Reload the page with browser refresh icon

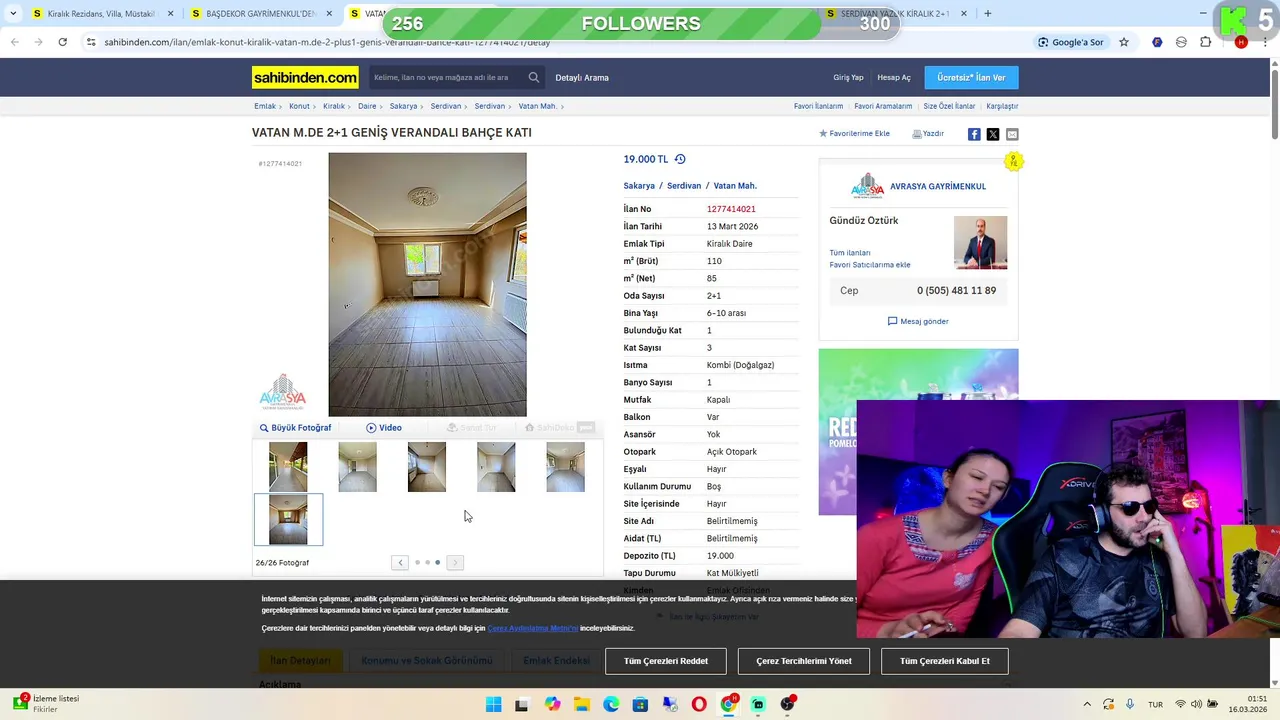pyautogui.click(x=62, y=42)
